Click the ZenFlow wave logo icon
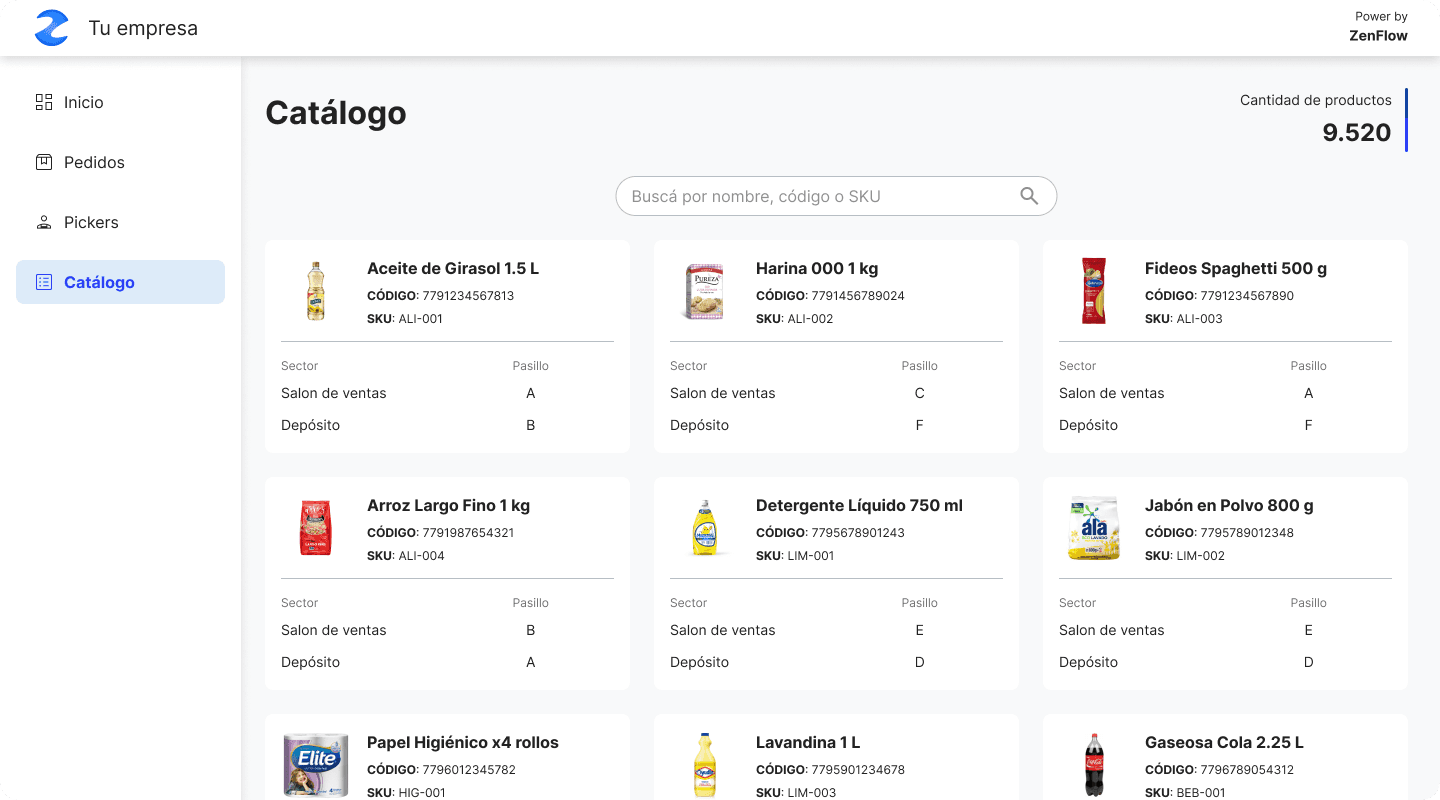 point(51,28)
